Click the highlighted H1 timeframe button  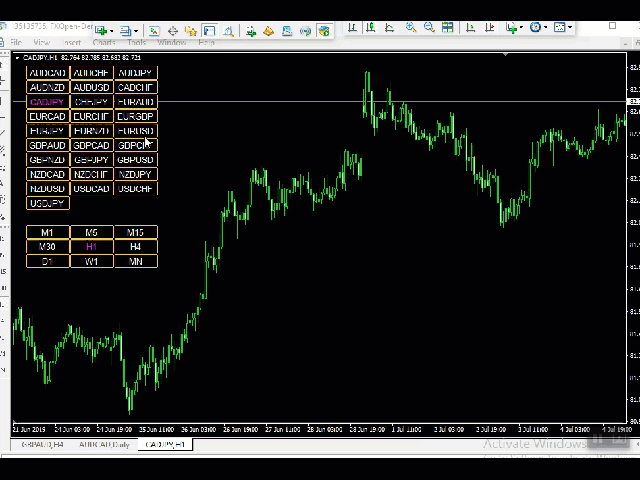(x=91, y=247)
